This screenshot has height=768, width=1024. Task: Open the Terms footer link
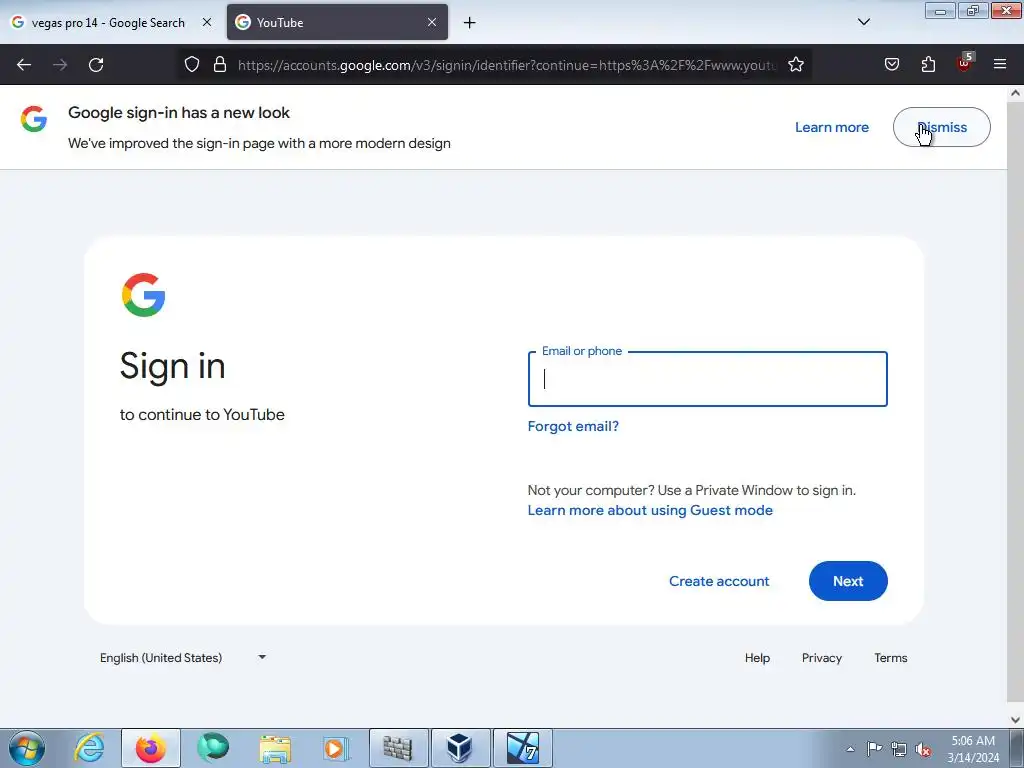click(x=891, y=658)
